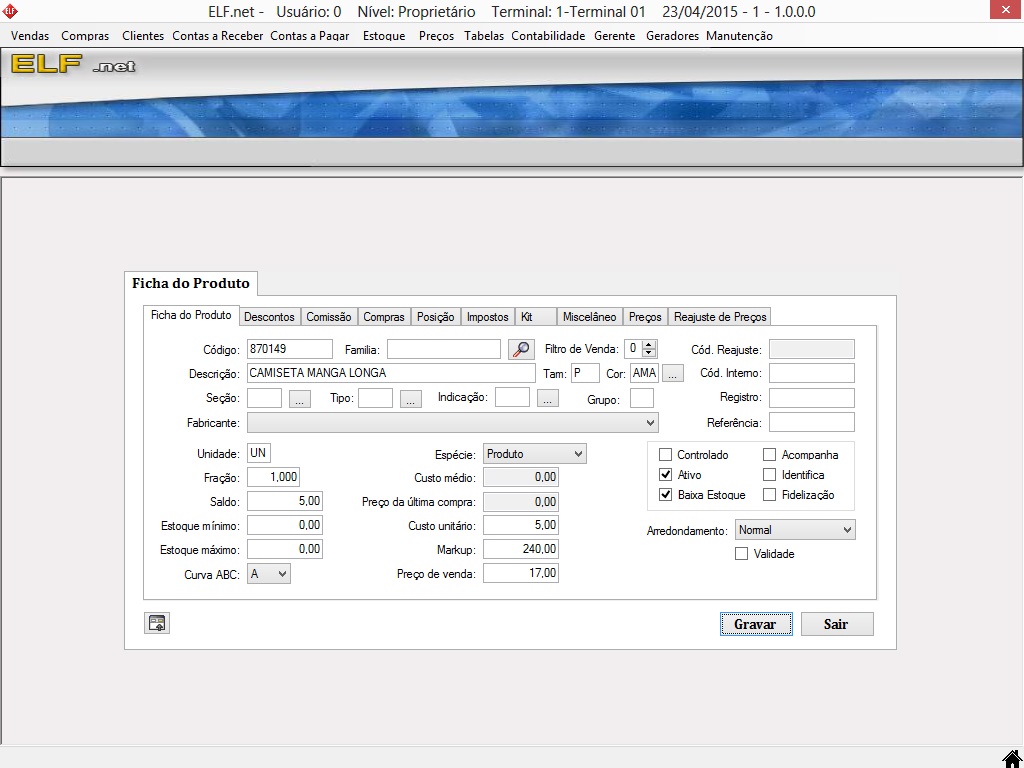1024x768 pixels.
Task: Increase Filtro de Venda with up arrow
Action: pos(649,345)
